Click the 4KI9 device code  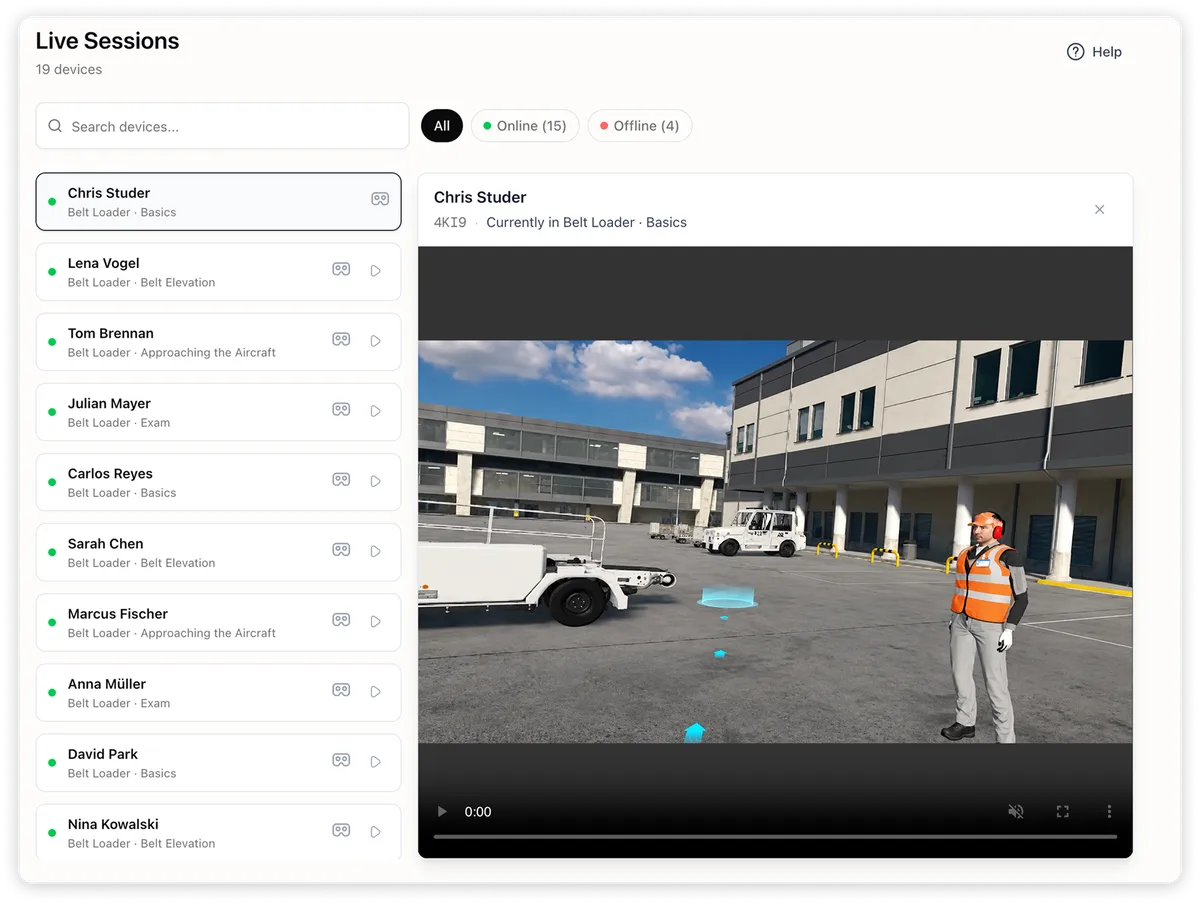click(x=450, y=222)
